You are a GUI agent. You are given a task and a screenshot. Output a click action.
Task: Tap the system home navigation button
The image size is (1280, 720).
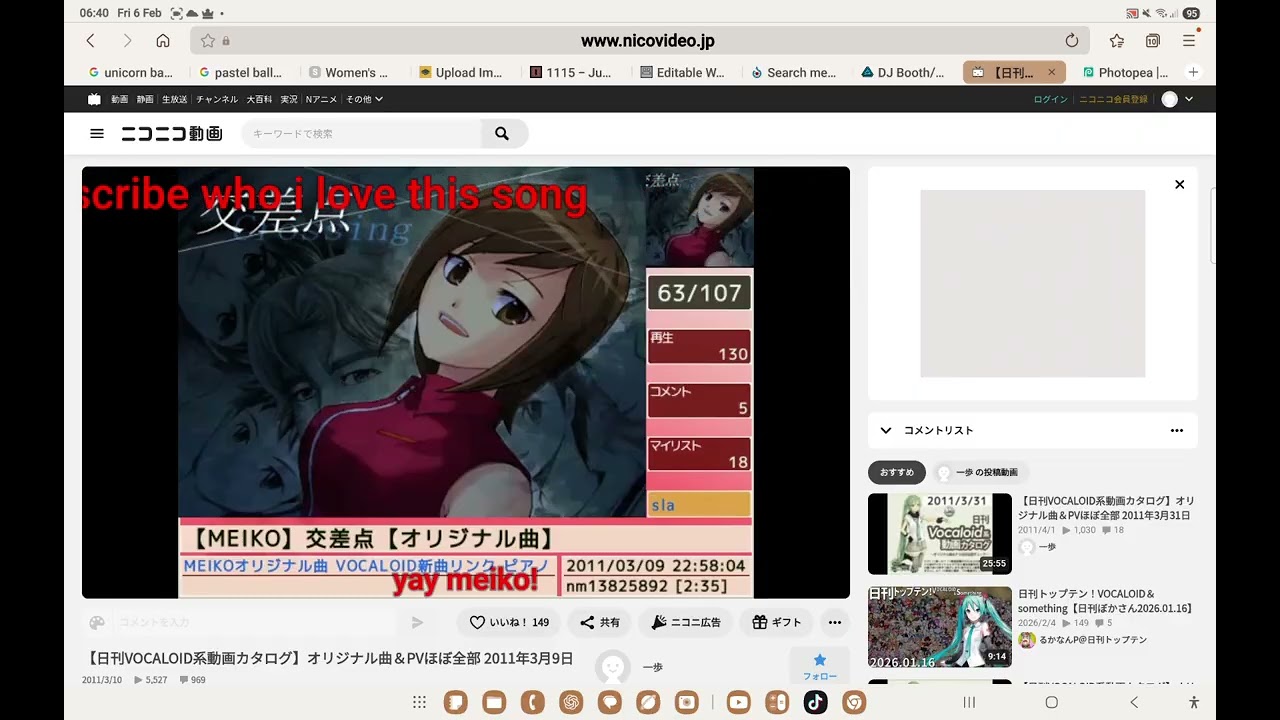[x=1051, y=703]
